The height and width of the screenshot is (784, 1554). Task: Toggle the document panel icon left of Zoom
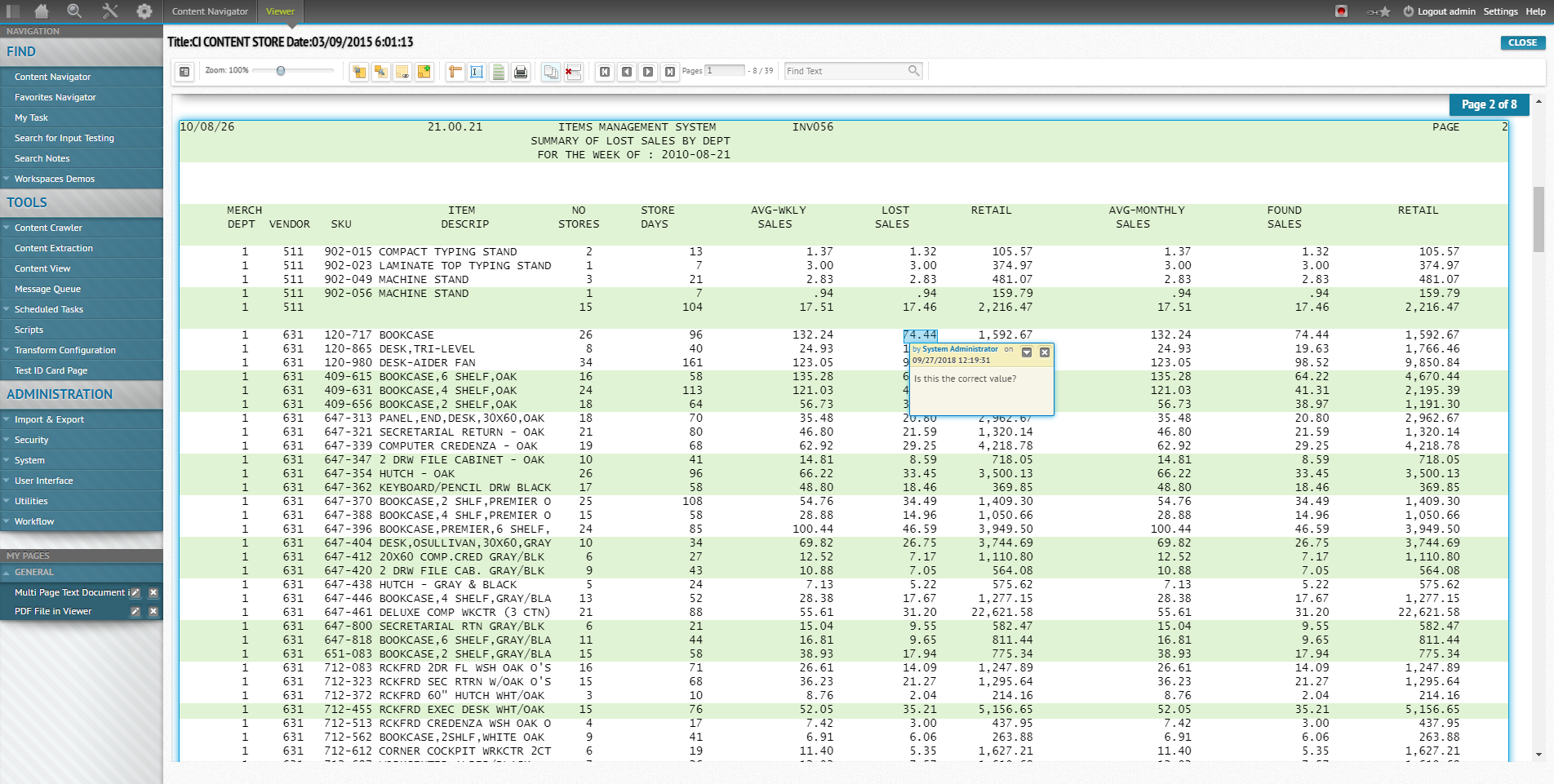184,72
